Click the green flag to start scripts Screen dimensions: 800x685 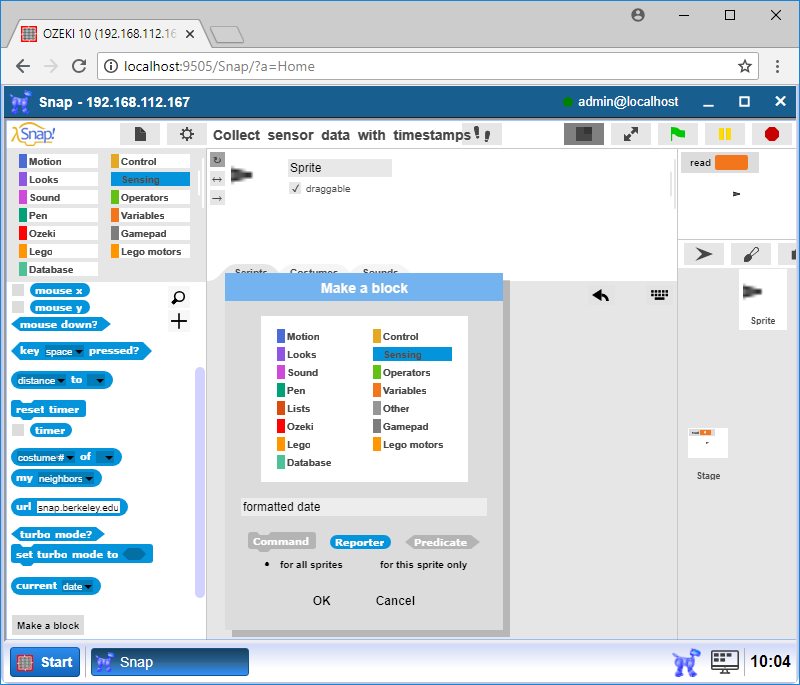[x=678, y=134]
